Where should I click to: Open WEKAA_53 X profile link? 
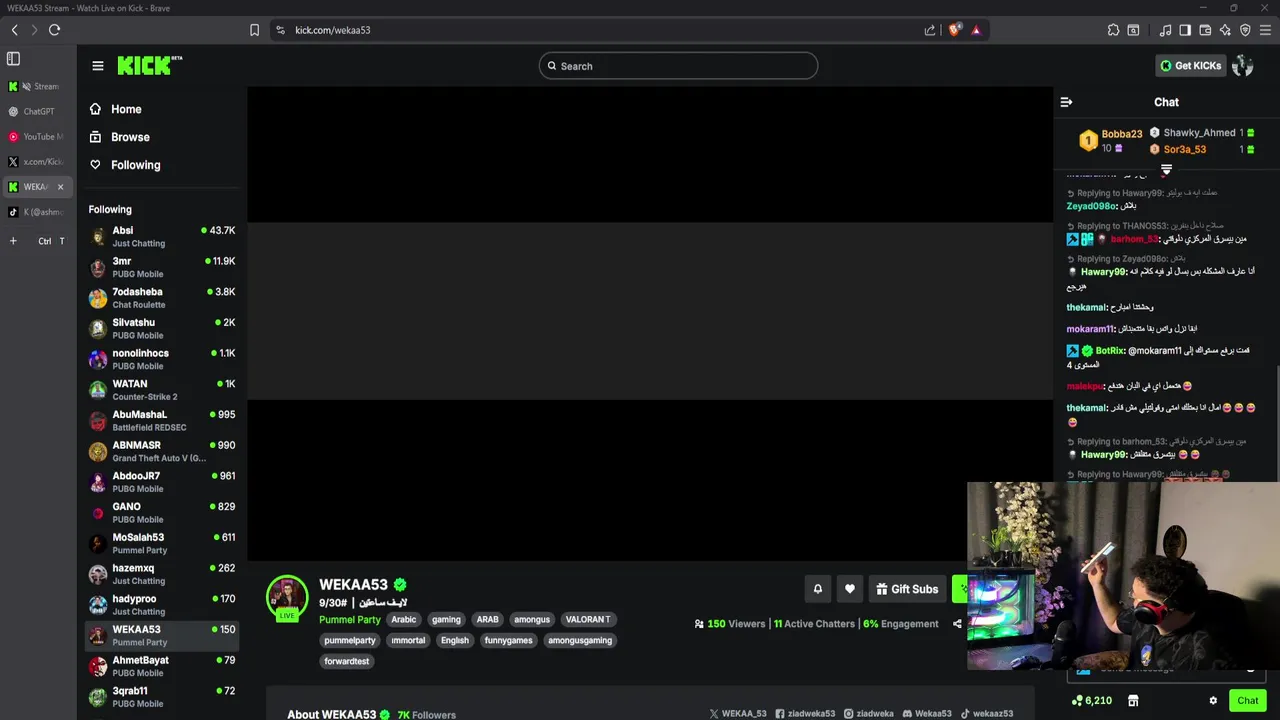point(738,714)
